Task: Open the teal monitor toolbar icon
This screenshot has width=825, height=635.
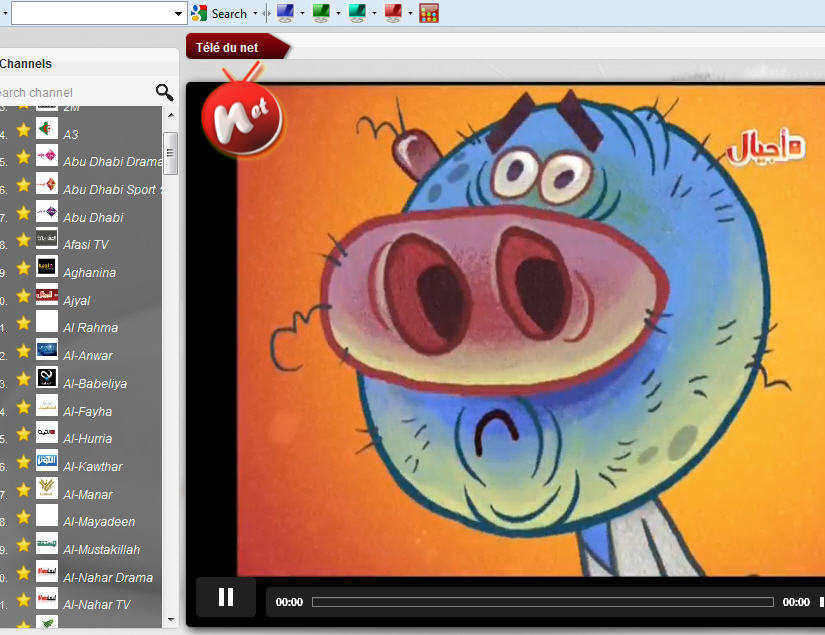Action: point(357,13)
